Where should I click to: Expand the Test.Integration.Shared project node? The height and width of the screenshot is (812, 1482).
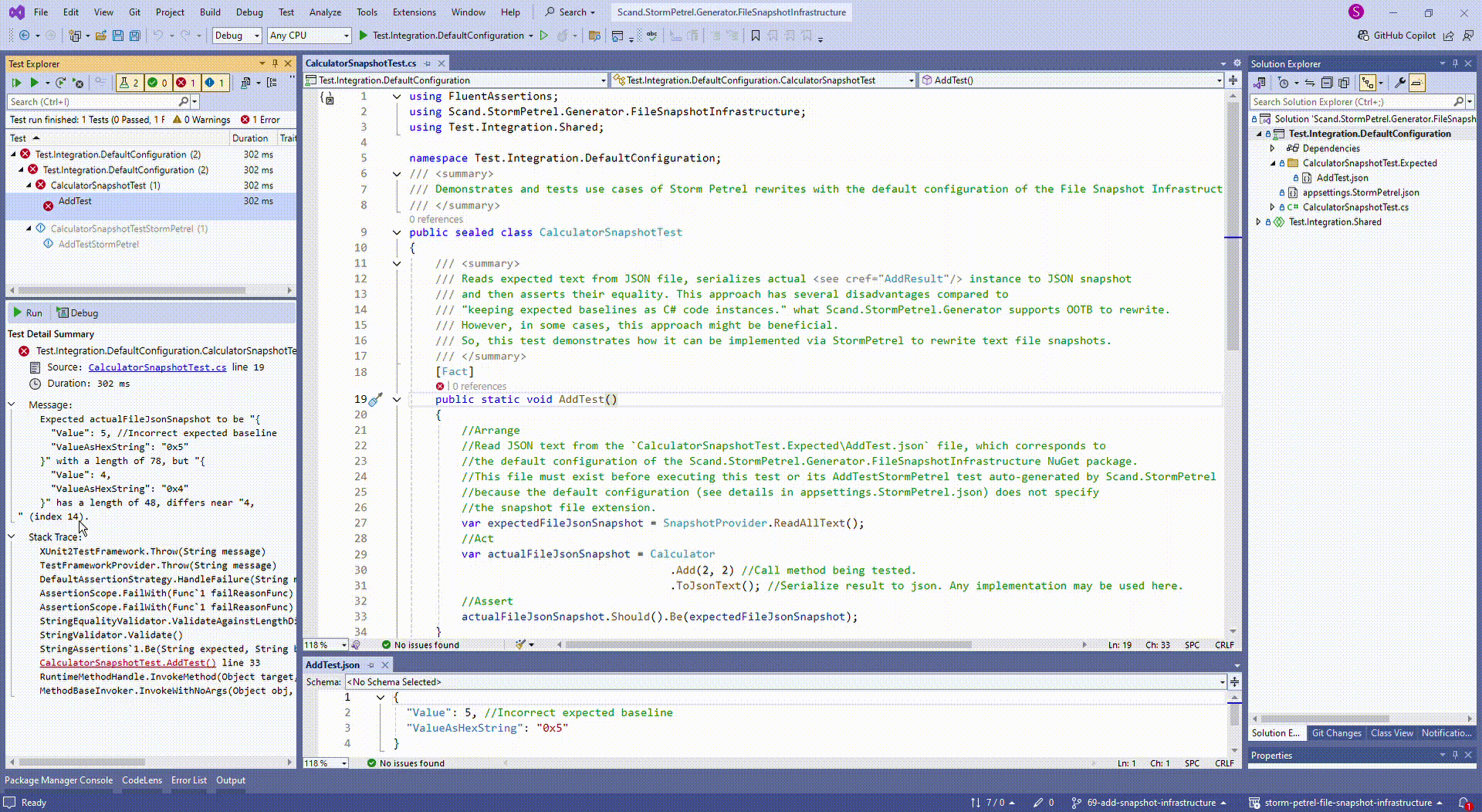coord(1259,222)
